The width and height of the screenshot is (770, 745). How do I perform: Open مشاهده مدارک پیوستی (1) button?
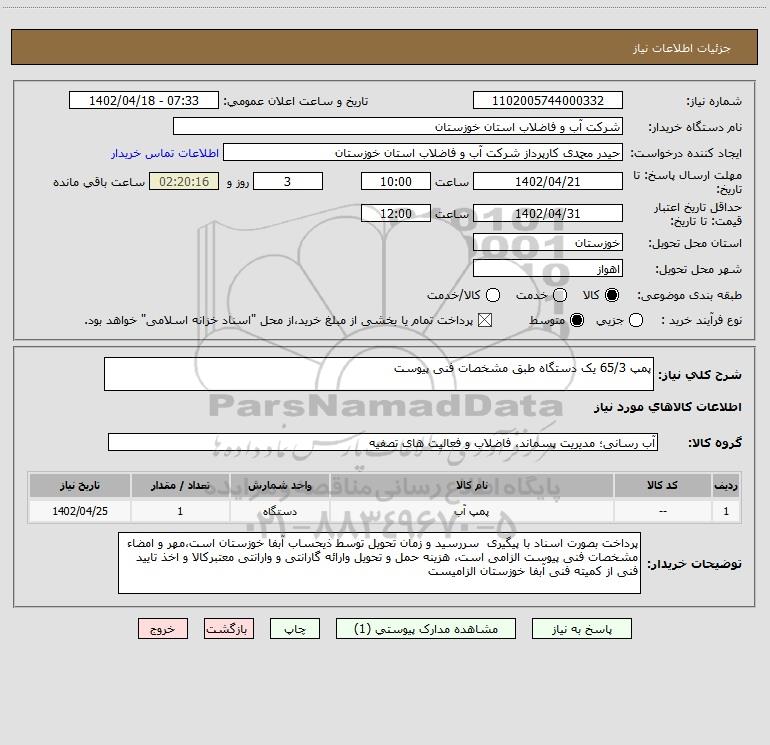426,629
